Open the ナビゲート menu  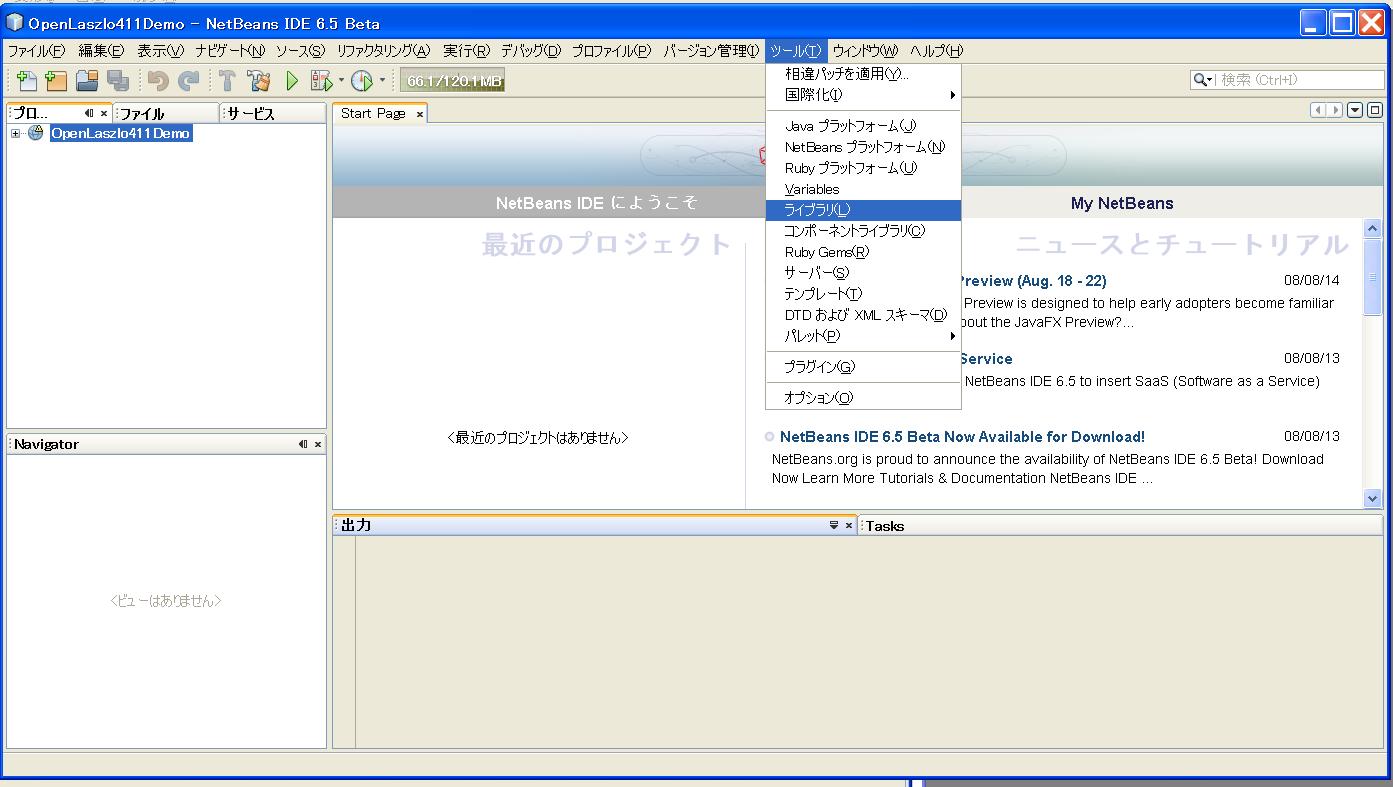(231, 51)
